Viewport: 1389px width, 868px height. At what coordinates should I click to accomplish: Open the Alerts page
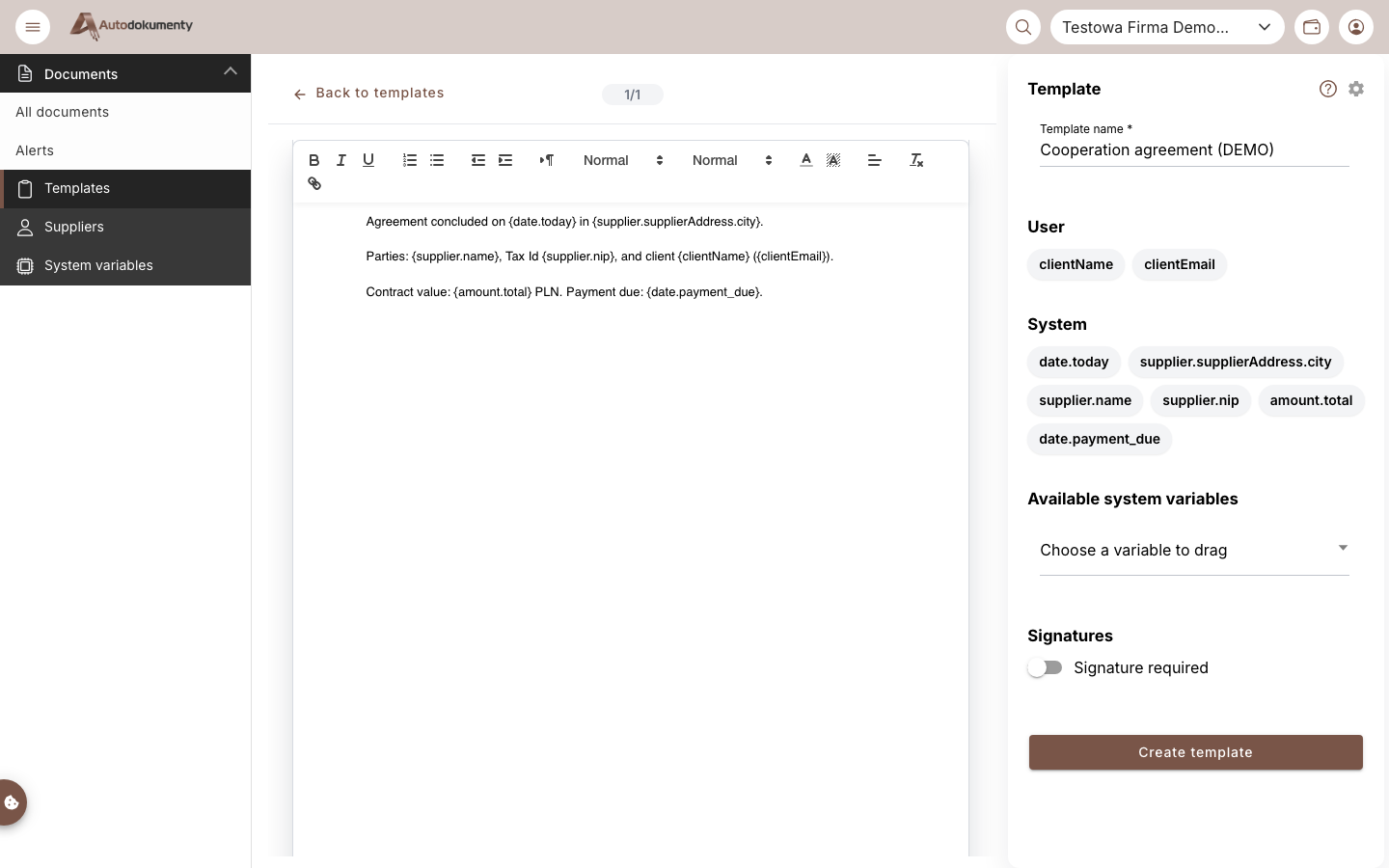coord(125,150)
